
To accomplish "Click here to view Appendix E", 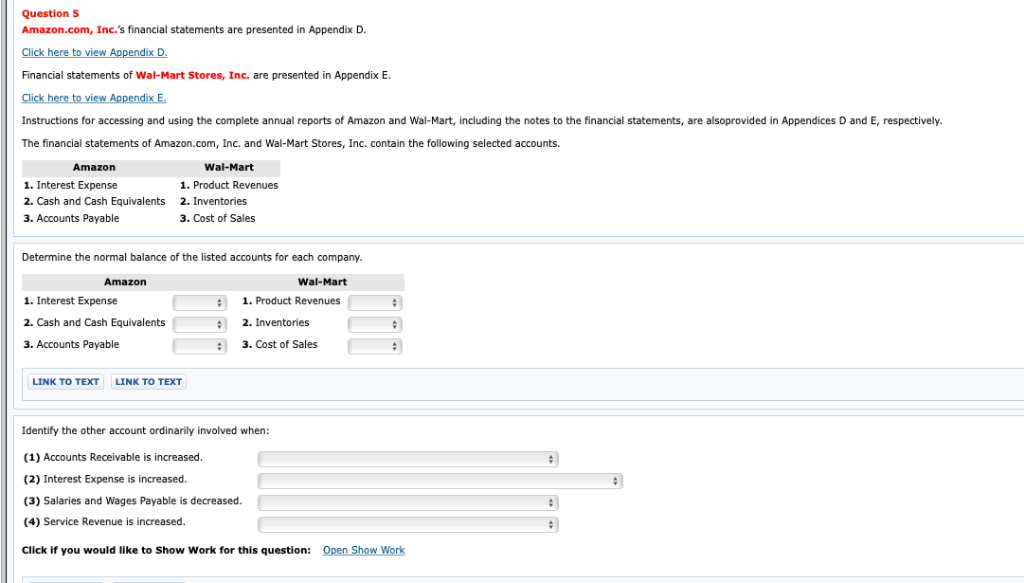I will (93, 97).
